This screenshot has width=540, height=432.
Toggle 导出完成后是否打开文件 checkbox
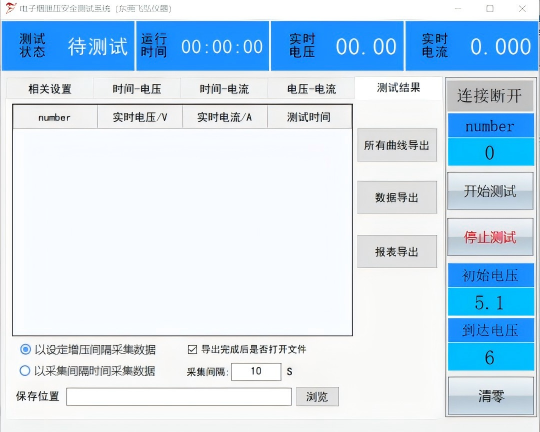coord(192,350)
